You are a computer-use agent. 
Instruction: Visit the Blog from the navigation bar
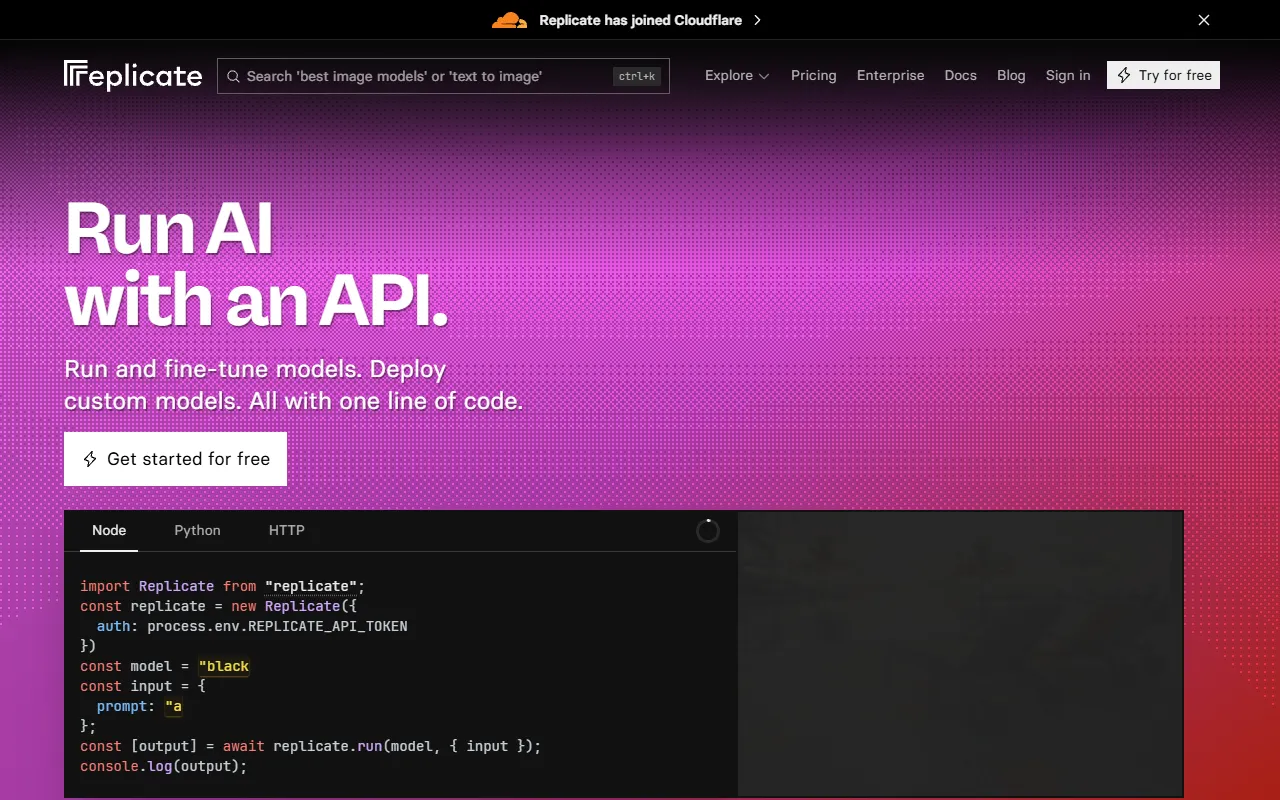[x=1011, y=75]
